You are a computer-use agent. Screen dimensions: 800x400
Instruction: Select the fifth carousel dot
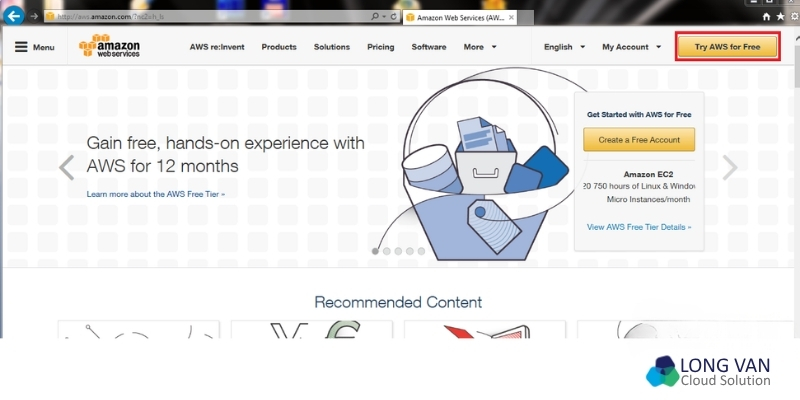(x=421, y=251)
